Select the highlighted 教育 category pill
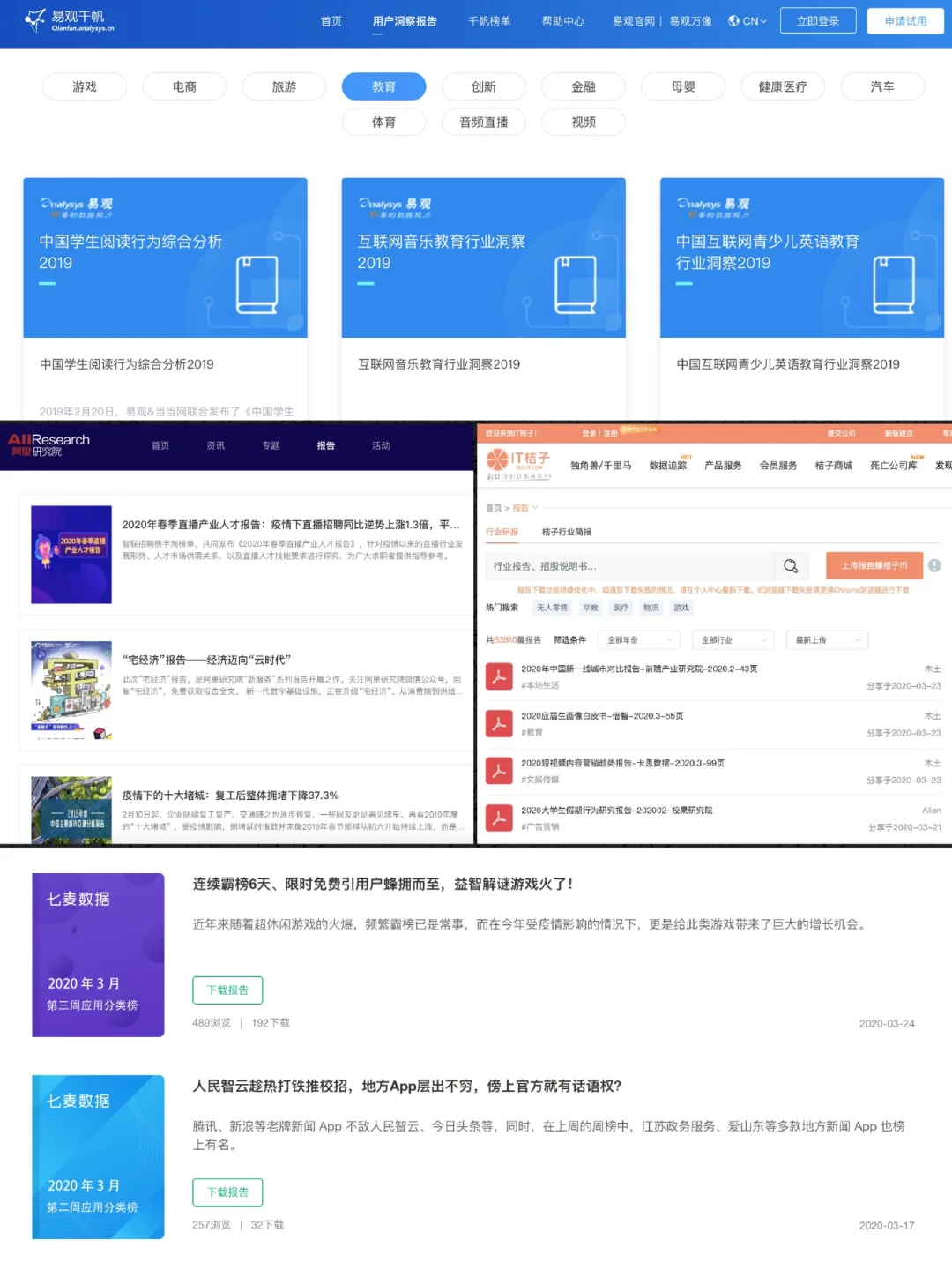The height and width of the screenshot is (1270, 952). click(383, 86)
